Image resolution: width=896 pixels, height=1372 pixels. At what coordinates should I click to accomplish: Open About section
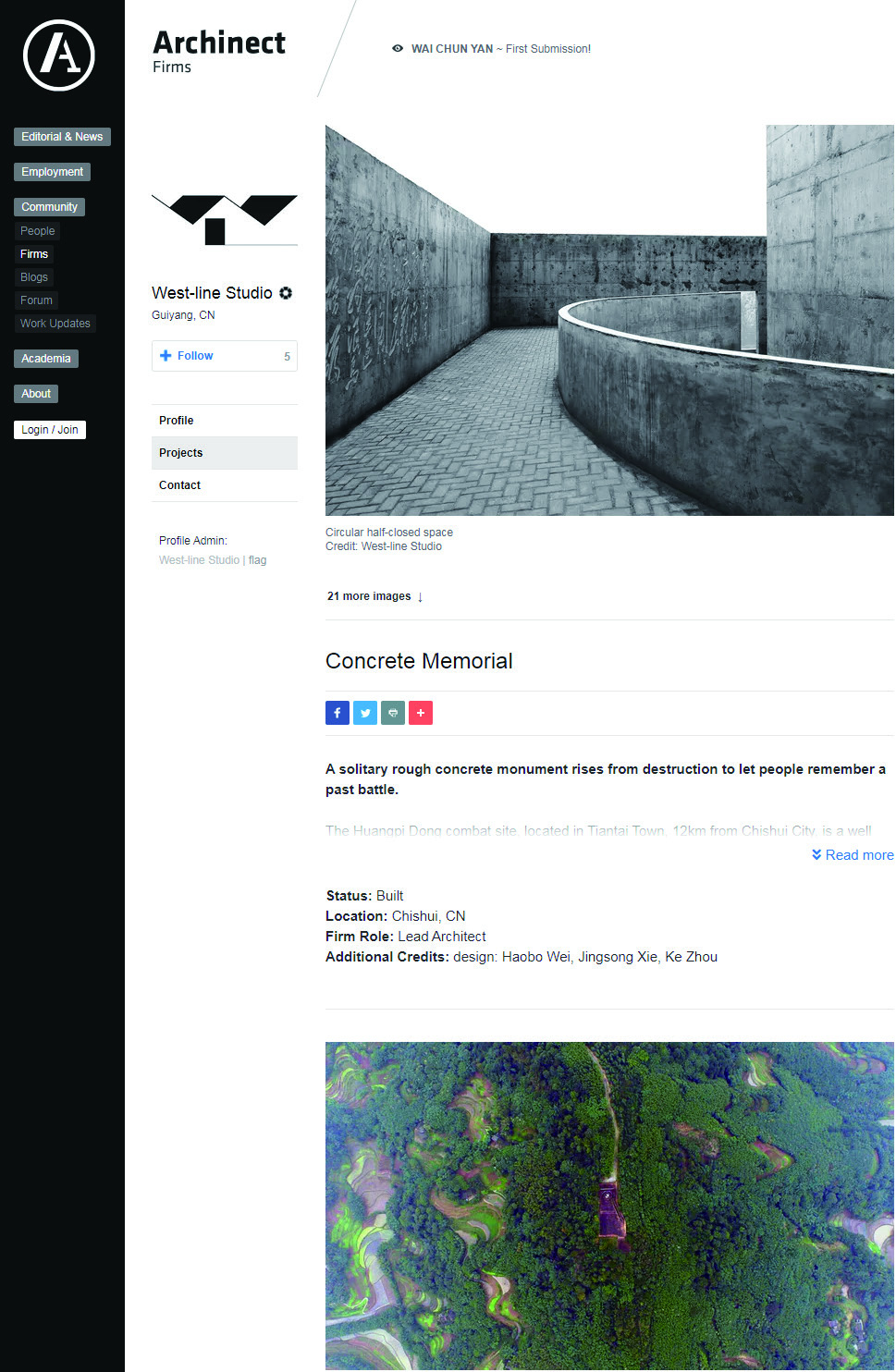pos(36,394)
